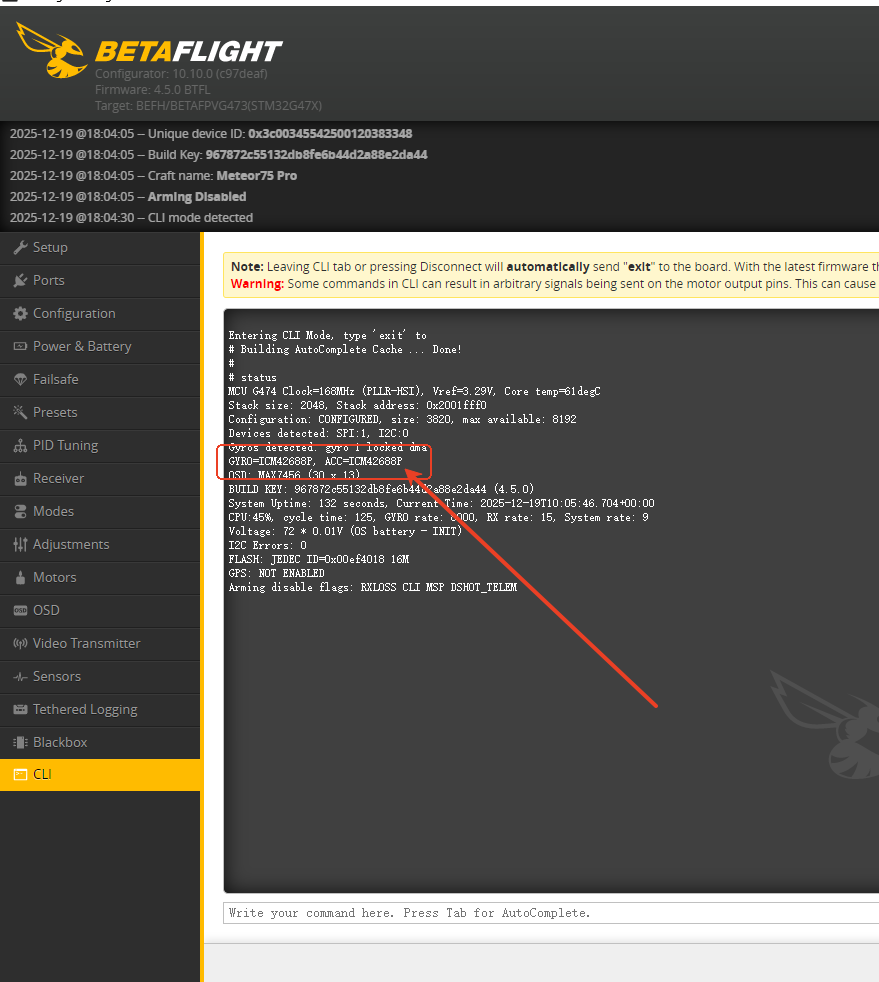The width and height of the screenshot is (879, 982).
Task: Click the Adjustments sliders icon
Action: click(21, 544)
